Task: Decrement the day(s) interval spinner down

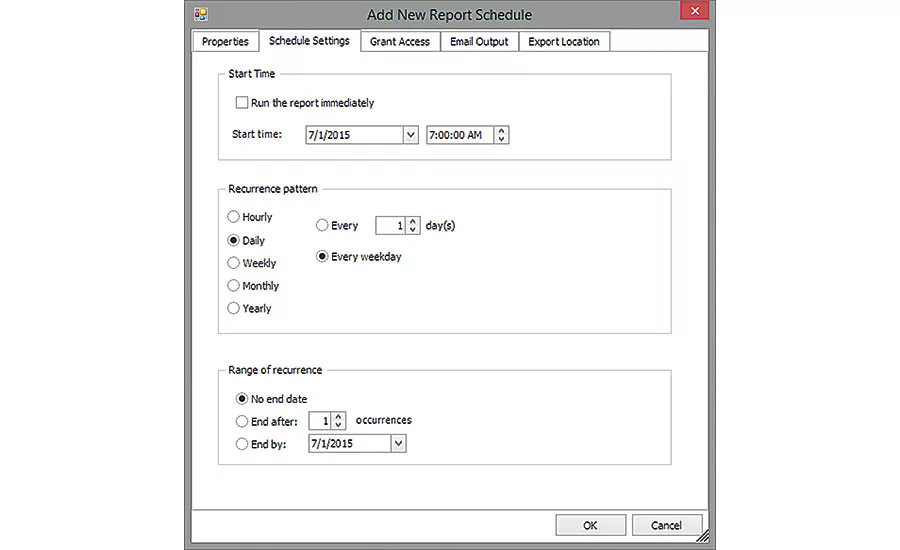Action: [413, 230]
